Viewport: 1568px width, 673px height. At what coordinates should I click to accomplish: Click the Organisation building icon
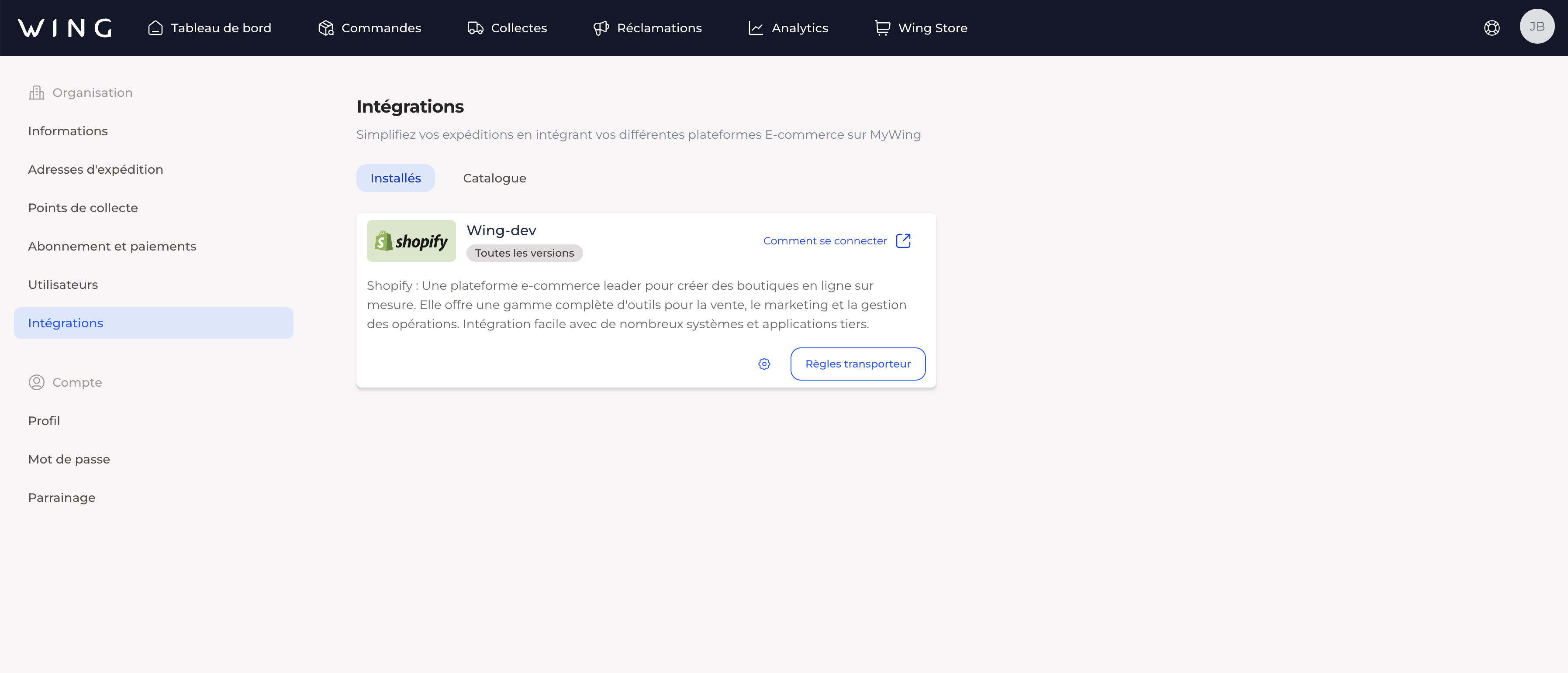(x=37, y=93)
